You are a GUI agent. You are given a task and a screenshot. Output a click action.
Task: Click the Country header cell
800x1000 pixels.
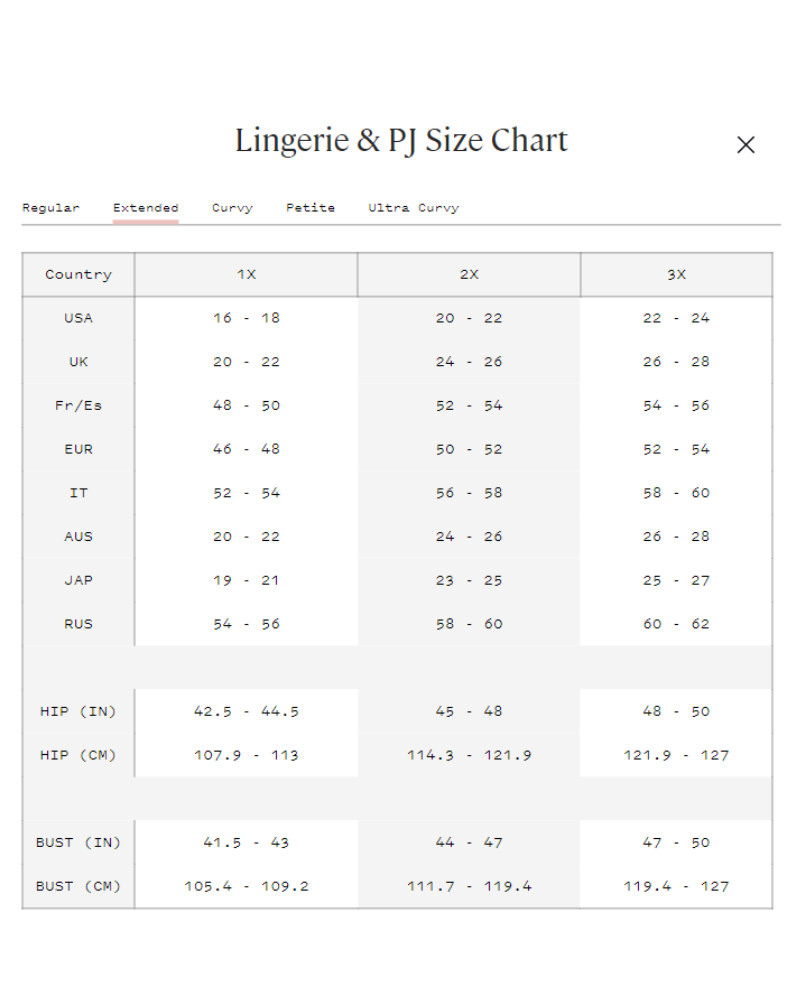(78, 275)
